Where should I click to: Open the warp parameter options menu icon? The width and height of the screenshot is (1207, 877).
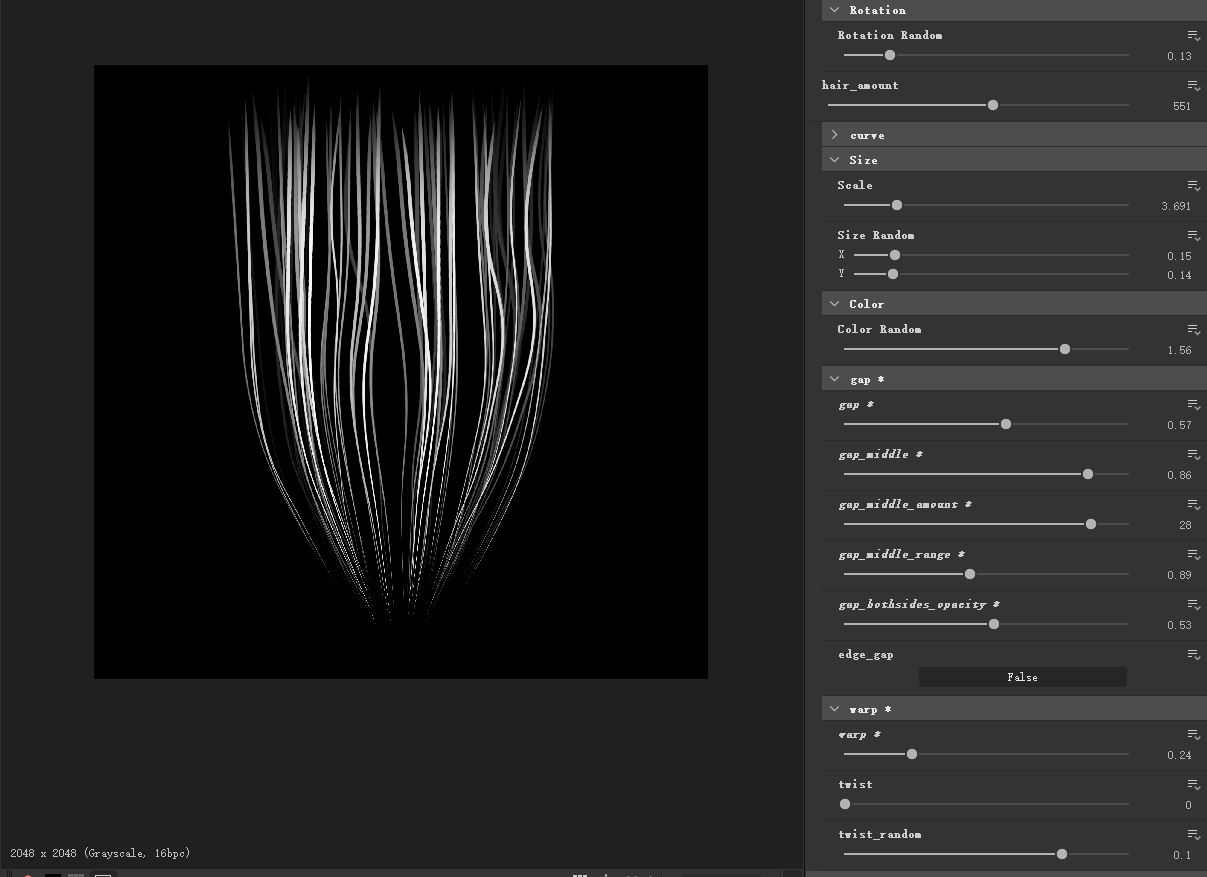click(x=1193, y=735)
